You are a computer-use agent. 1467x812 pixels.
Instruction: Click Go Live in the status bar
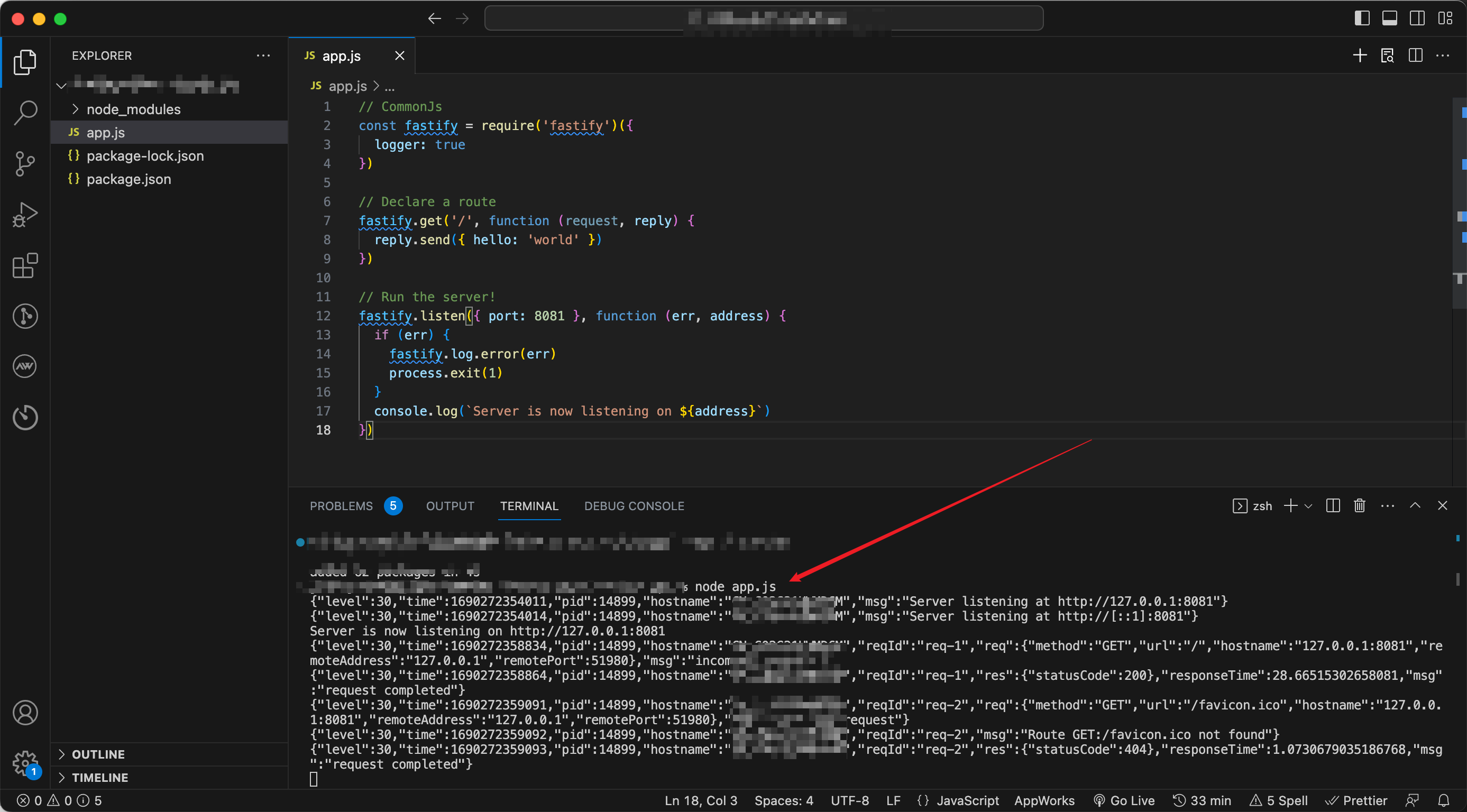[1124, 800]
